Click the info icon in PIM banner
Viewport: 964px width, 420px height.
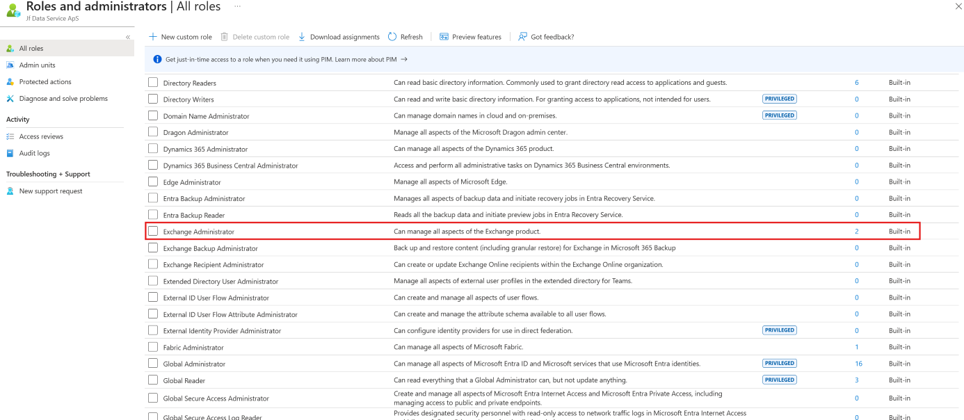pos(157,59)
